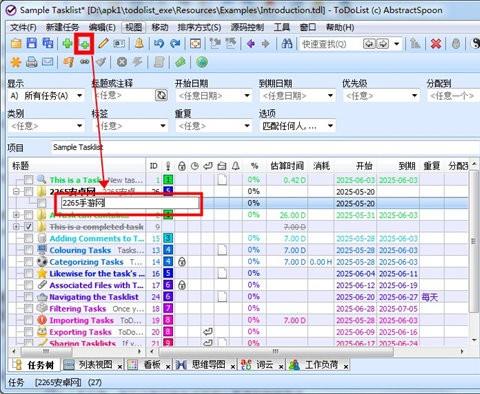Click the green tag icon in second toolbar
This screenshot has height=394, width=480.
180,62
